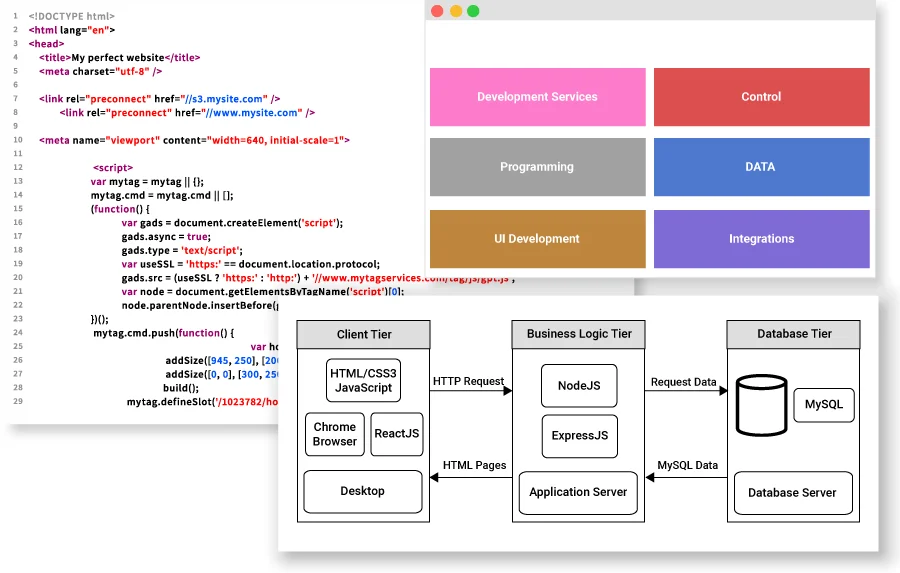Viewport: 900px width, 573px height.
Task: Click the HTTP Request arrow label
Action: click(x=468, y=382)
